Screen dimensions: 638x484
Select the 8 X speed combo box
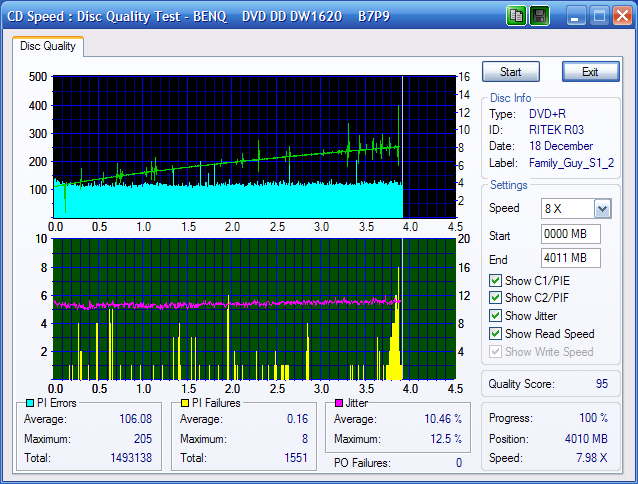(576, 209)
